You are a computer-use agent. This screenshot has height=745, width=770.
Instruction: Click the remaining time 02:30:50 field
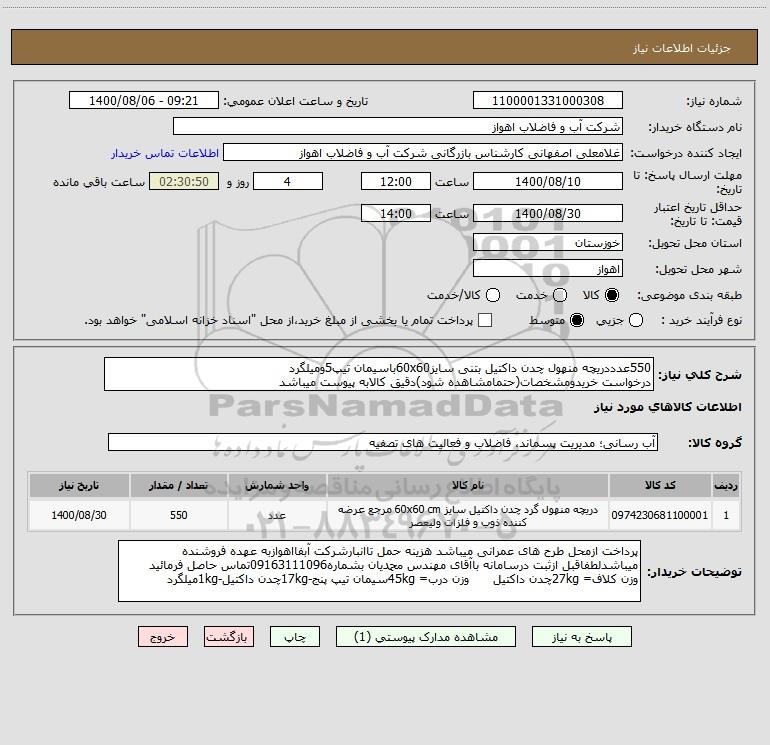tap(184, 181)
